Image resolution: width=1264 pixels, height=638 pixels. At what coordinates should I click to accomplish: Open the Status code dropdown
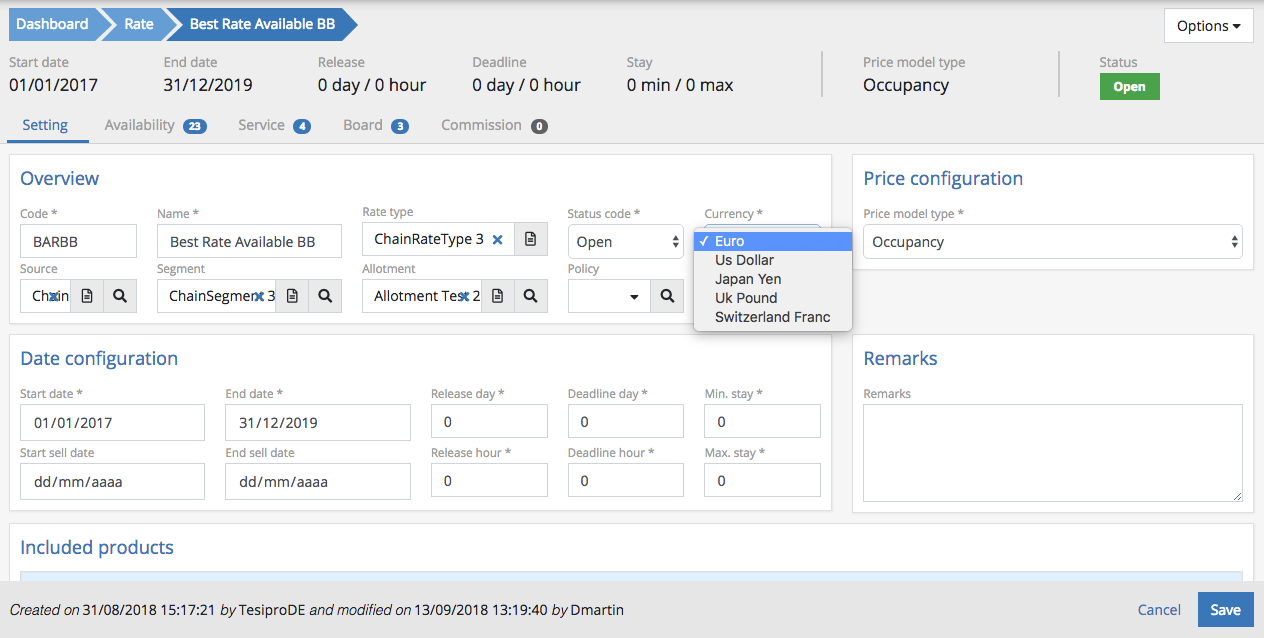625,242
